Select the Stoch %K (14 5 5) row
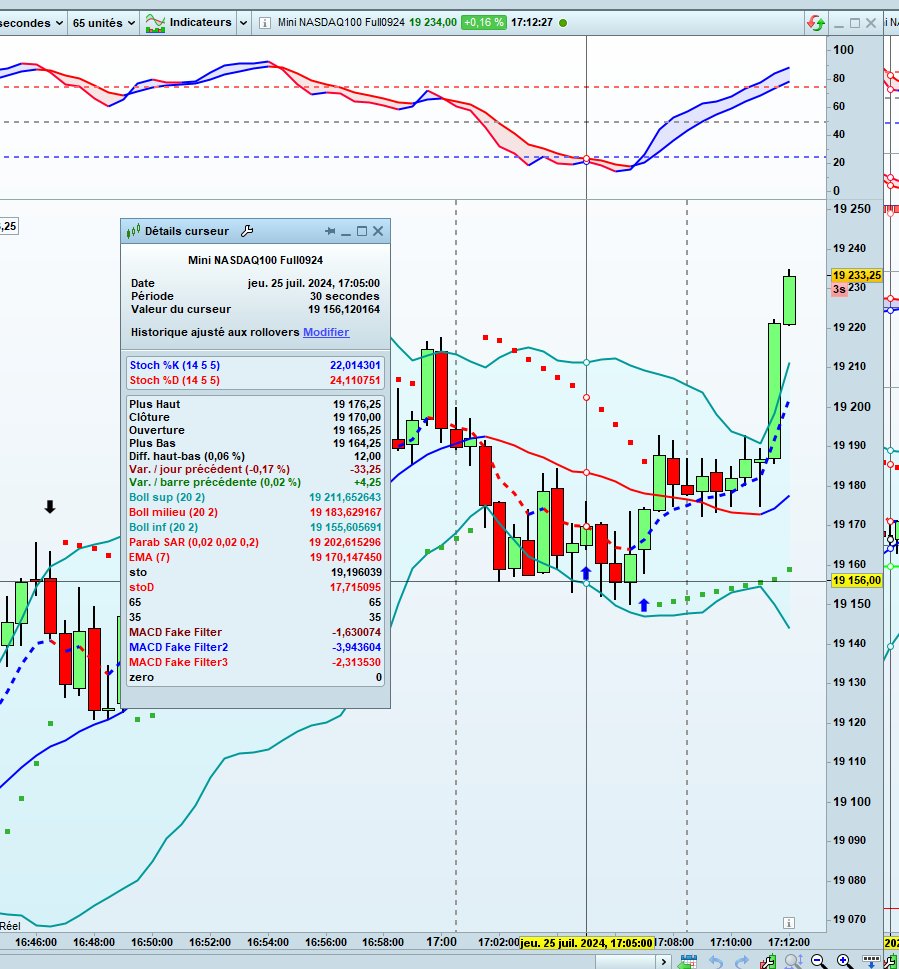The height and width of the screenshot is (969, 899). (x=255, y=365)
